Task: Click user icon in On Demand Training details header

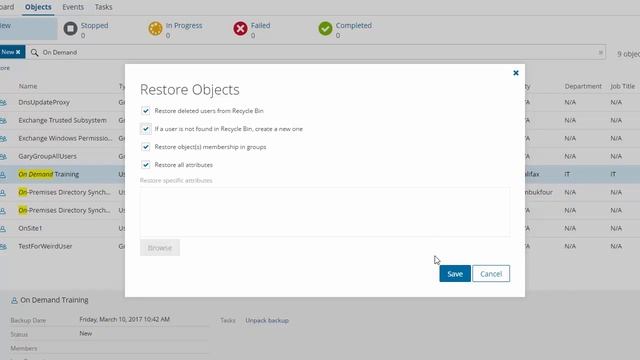Action: pyautogui.click(x=14, y=300)
